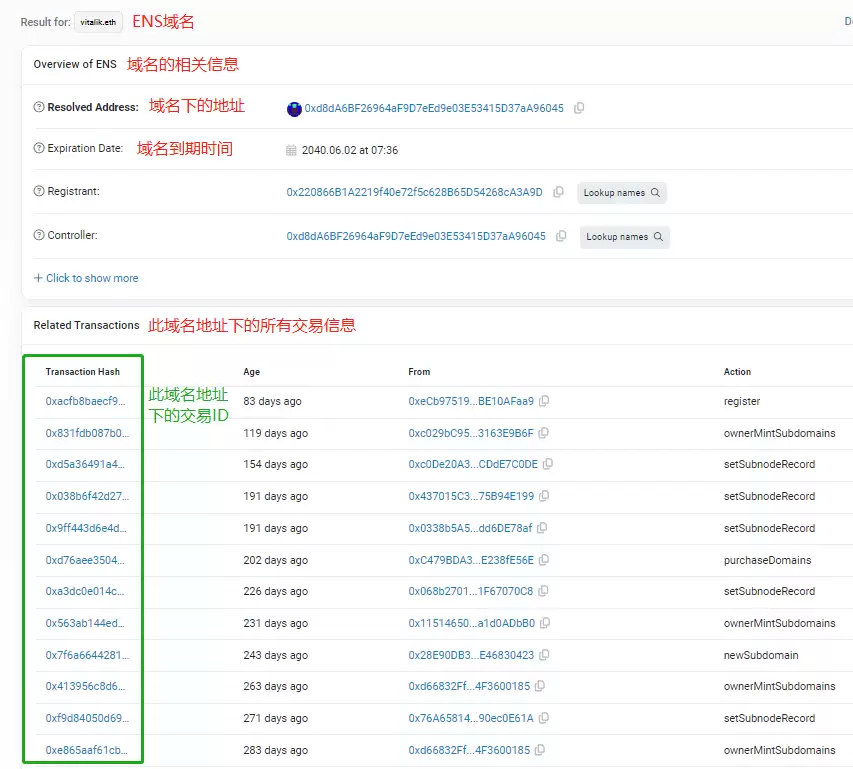Copy the Resolved Address using its copy icon

tap(578, 108)
